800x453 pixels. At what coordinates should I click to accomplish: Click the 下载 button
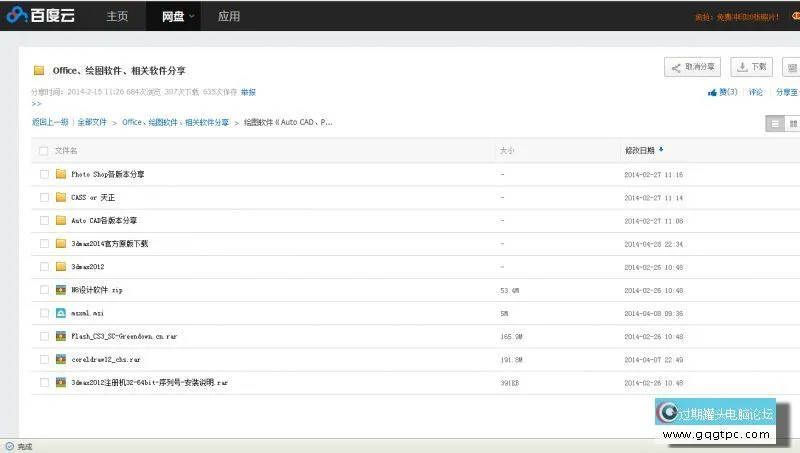tap(752, 67)
